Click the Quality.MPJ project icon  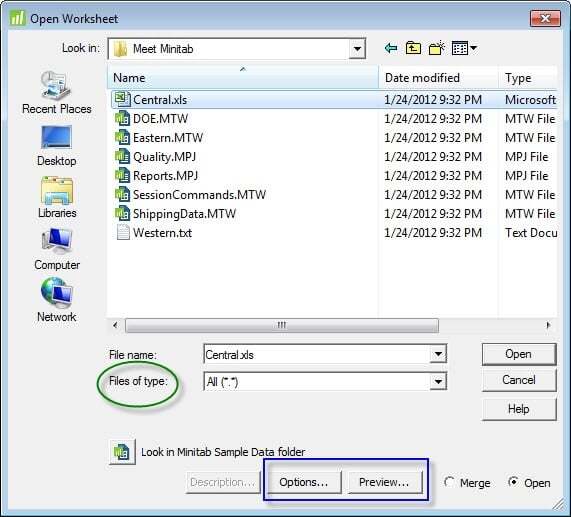[122, 156]
